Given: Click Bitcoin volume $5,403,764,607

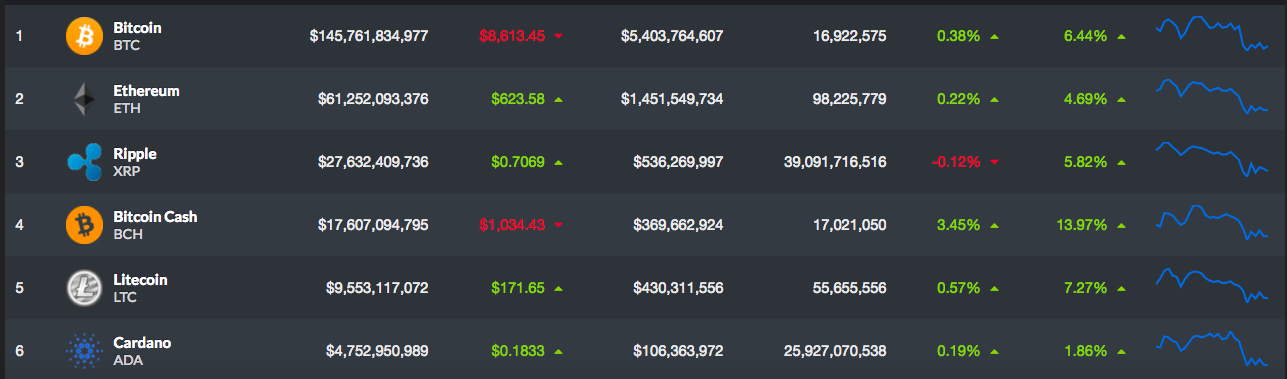Looking at the screenshot, I should (x=672, y=36).
